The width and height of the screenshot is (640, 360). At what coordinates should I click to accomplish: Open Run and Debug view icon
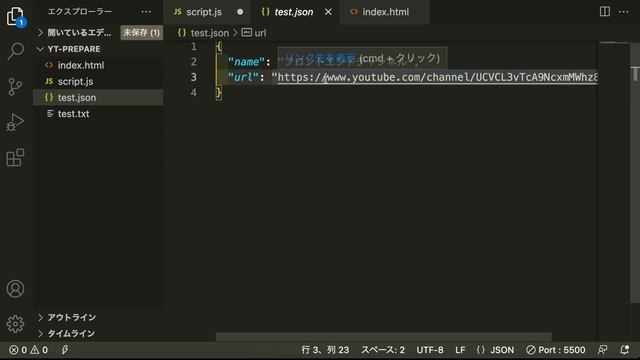(x=16, y=122)
